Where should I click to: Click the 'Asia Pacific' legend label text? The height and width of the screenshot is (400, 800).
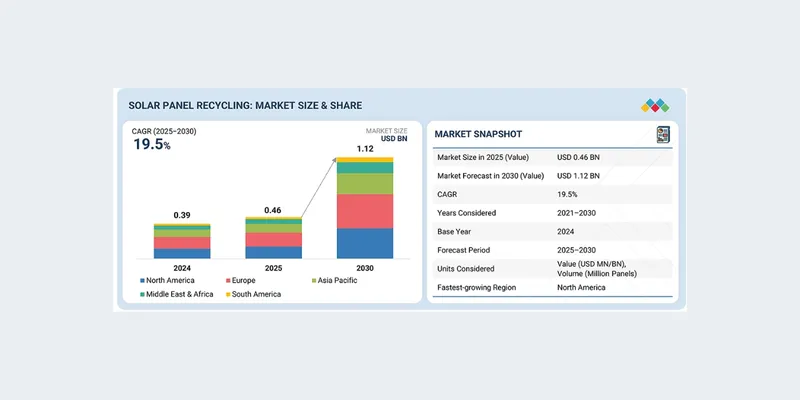click(337, 281)
